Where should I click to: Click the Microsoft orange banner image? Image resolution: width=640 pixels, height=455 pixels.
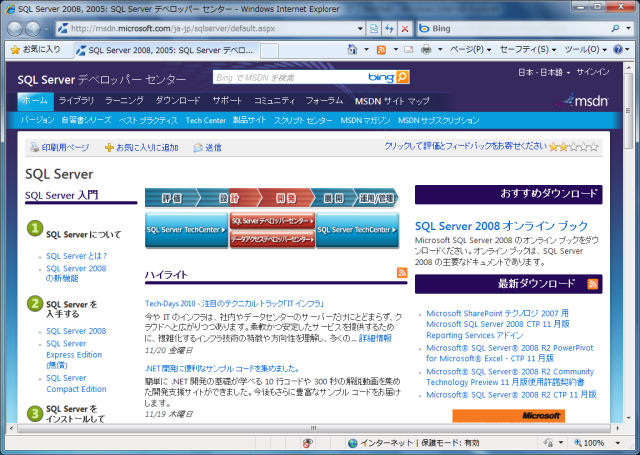(x=509, y=416)
